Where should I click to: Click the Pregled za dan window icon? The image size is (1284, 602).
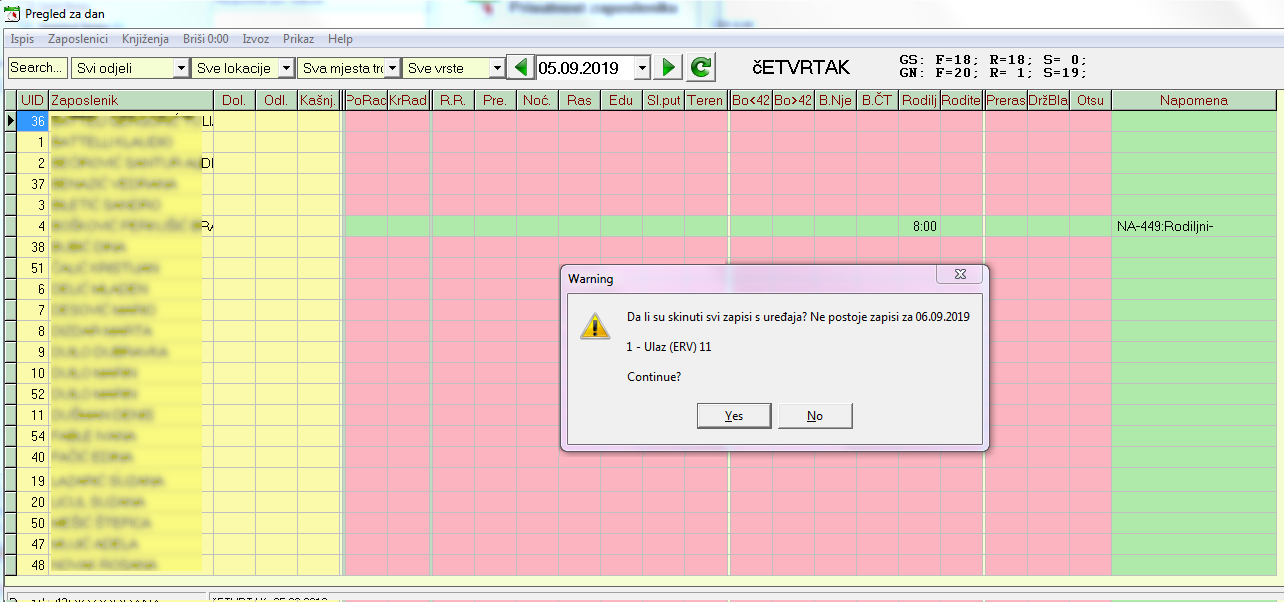click(x=13, y=13)
